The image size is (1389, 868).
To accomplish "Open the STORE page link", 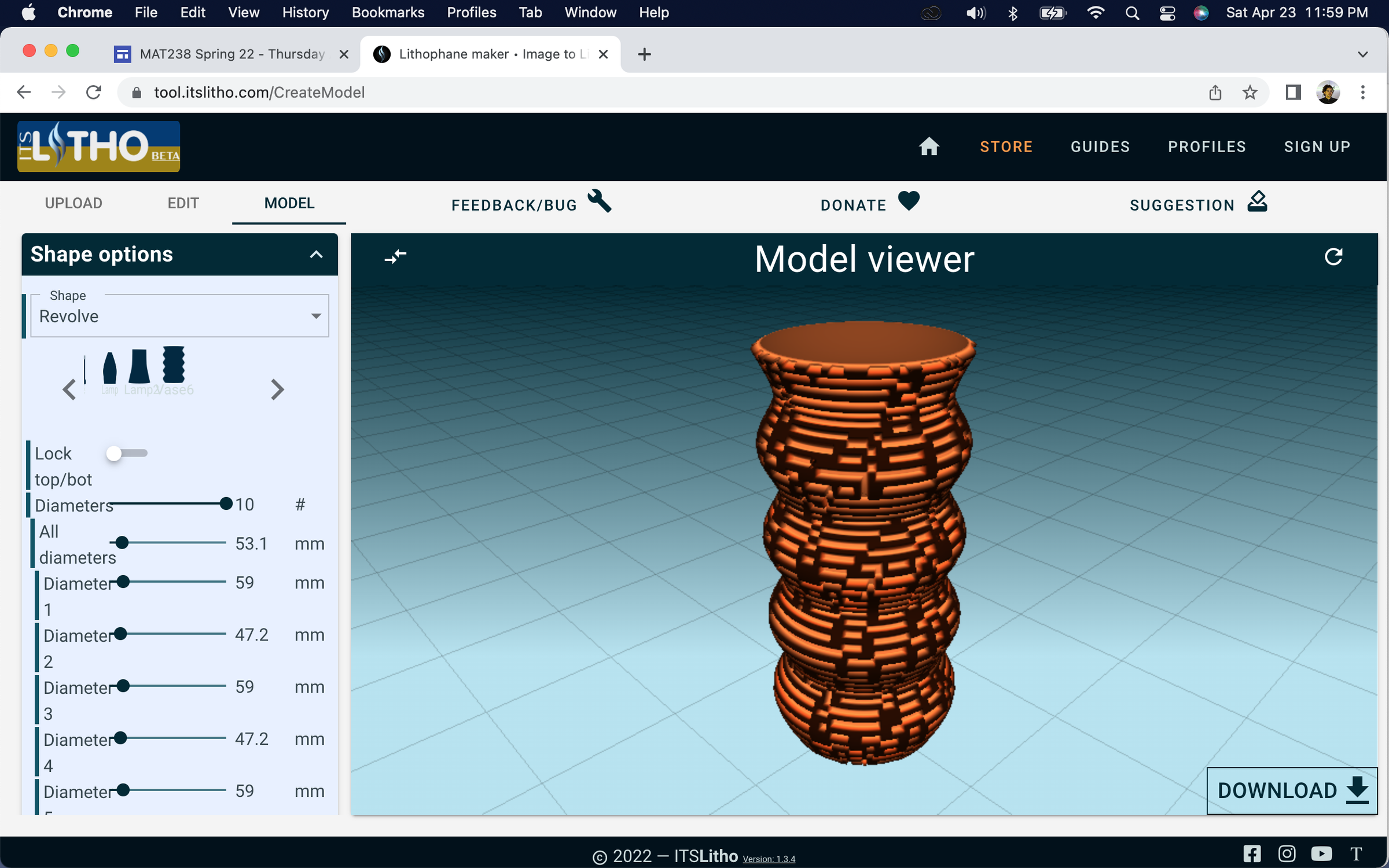I will pyautogui.click(x=1006, y=146).
